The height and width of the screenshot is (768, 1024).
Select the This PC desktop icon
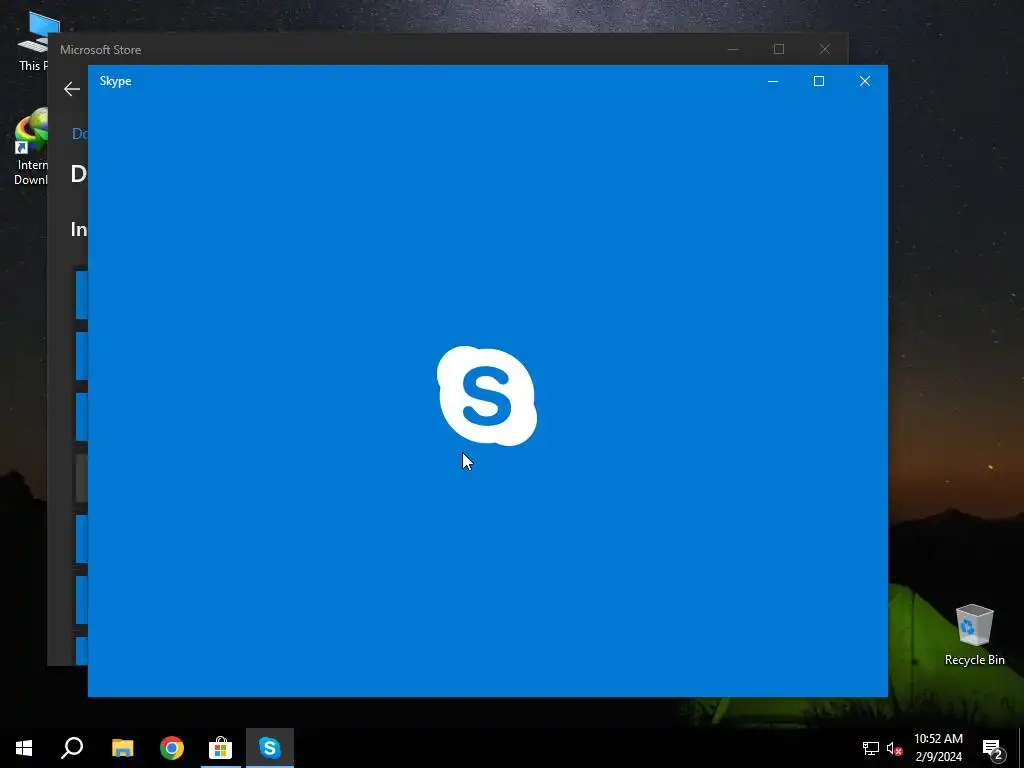(x=33, y=40)
